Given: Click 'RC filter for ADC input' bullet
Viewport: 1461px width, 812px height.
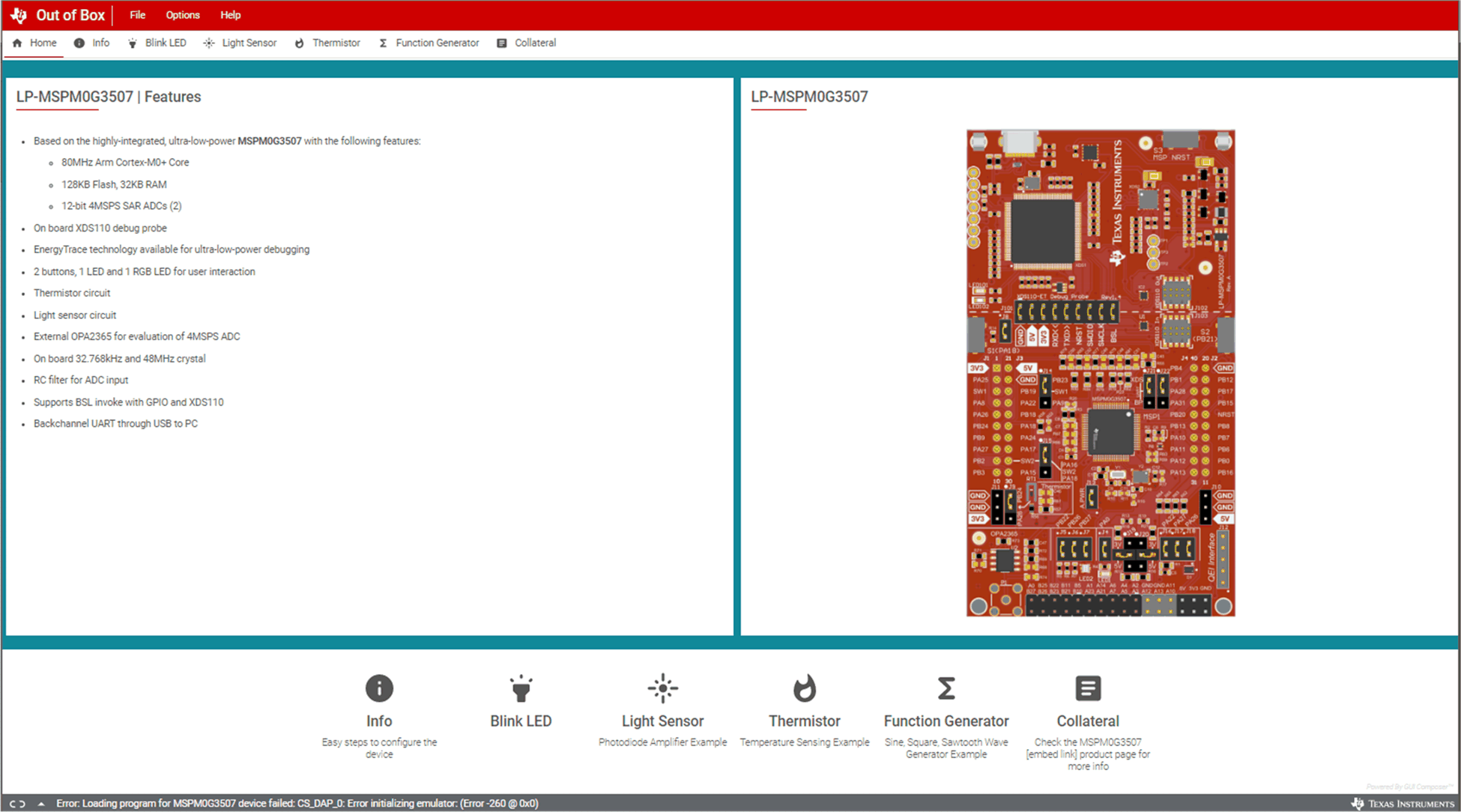Looking at the screenshot, I should coord(81,380).
